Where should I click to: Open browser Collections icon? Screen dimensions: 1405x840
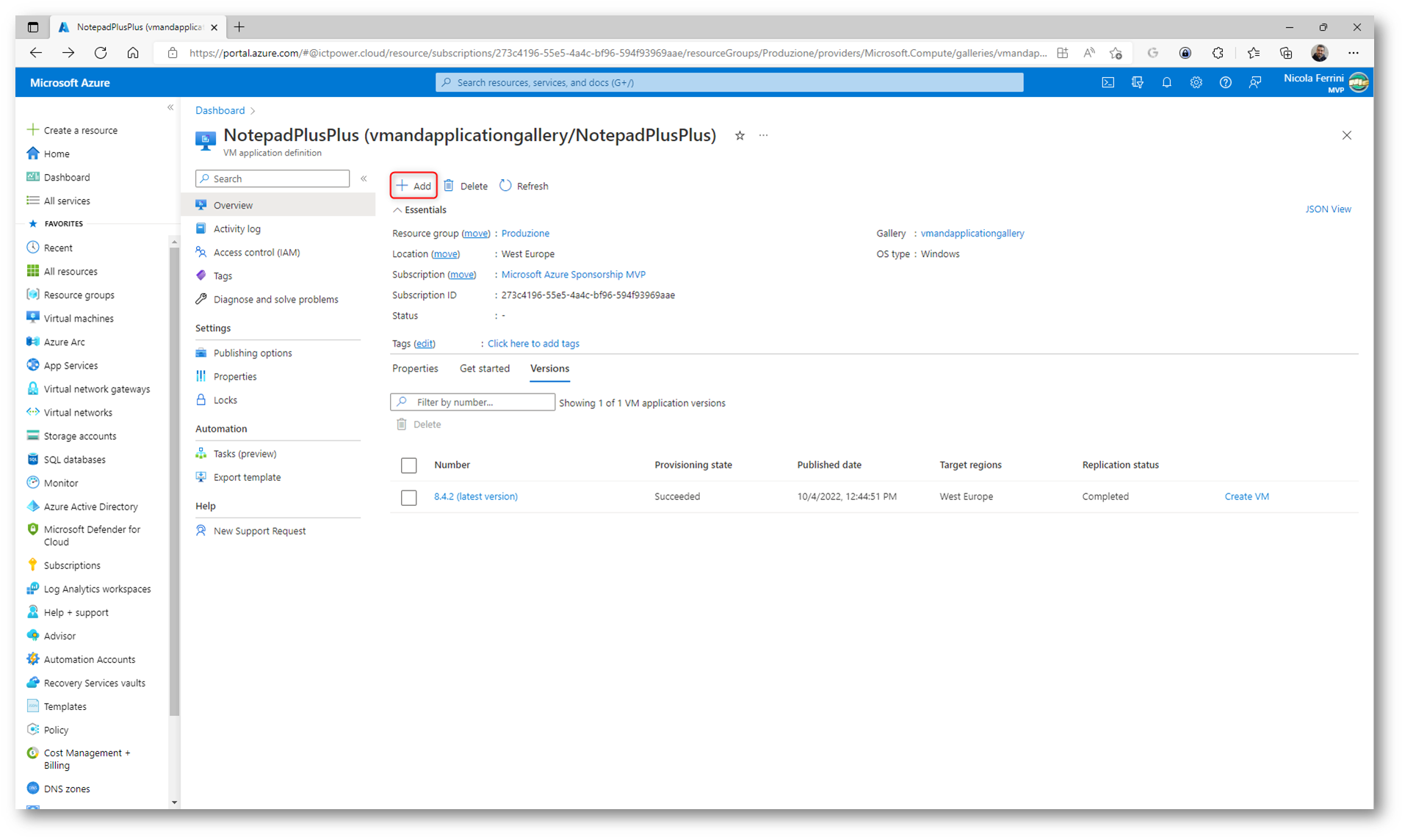[x=1285, y=53]
